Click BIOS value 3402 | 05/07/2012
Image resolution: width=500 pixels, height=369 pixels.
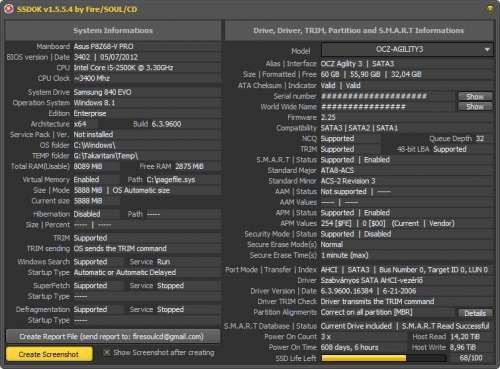coord(106,57)
